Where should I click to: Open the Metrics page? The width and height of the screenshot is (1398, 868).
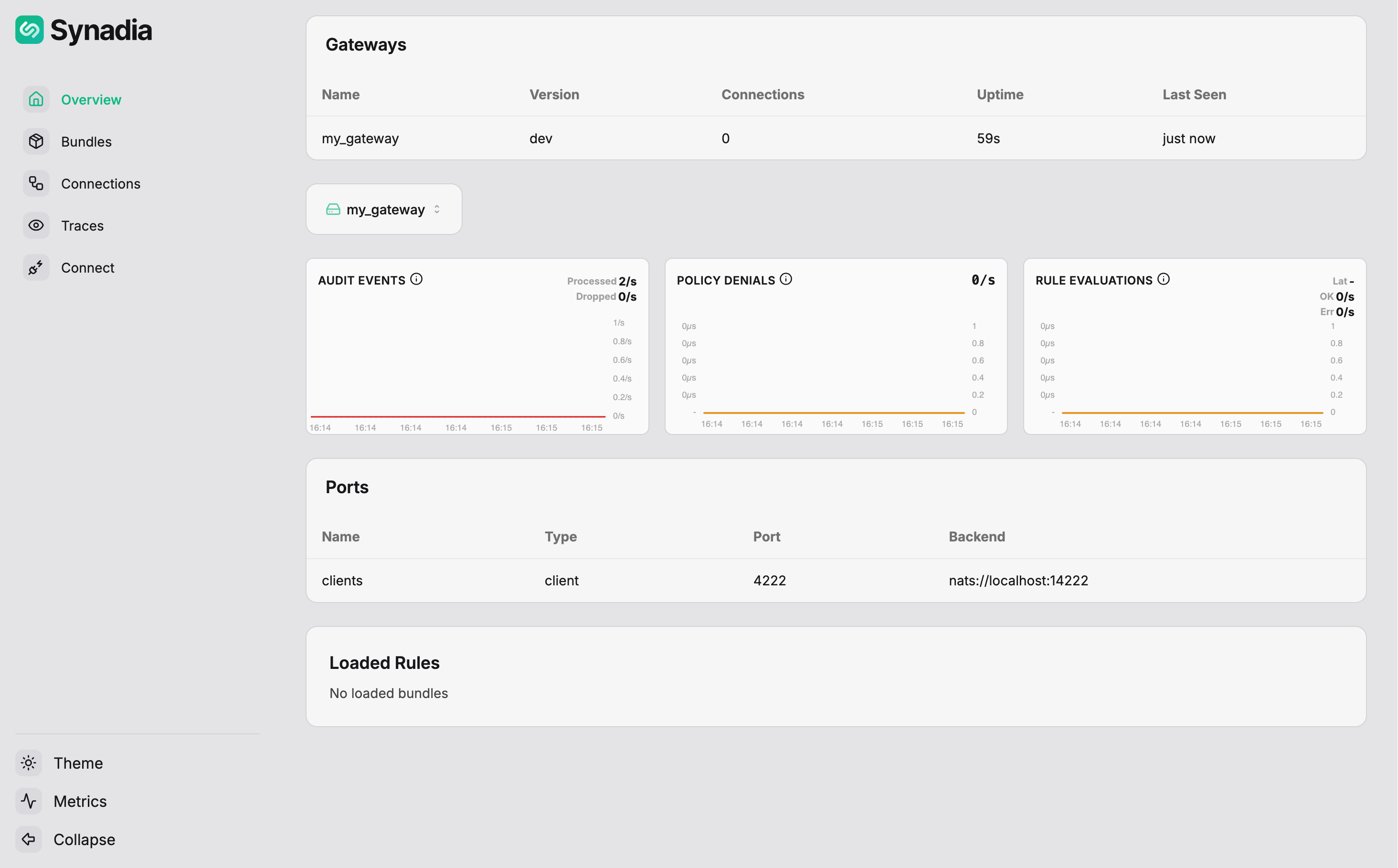point(80,802)
